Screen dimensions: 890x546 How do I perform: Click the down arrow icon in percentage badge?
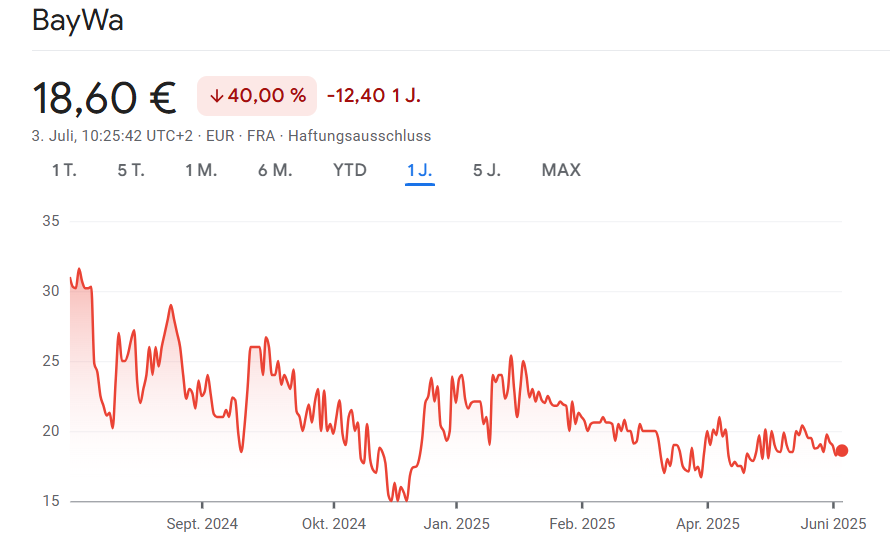(216, 96)
